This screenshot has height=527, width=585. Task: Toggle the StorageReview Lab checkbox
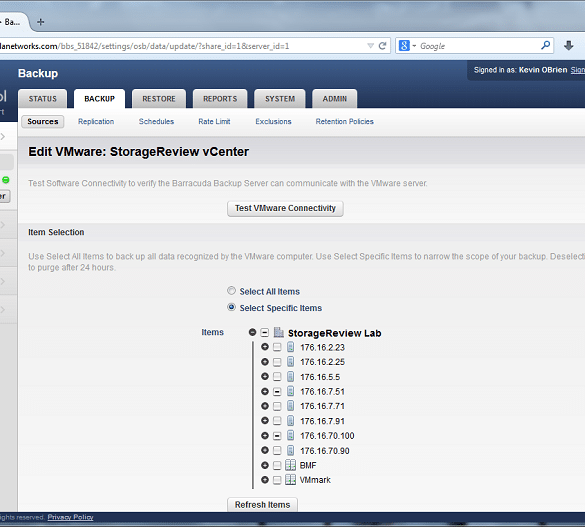tap(265, 332)
